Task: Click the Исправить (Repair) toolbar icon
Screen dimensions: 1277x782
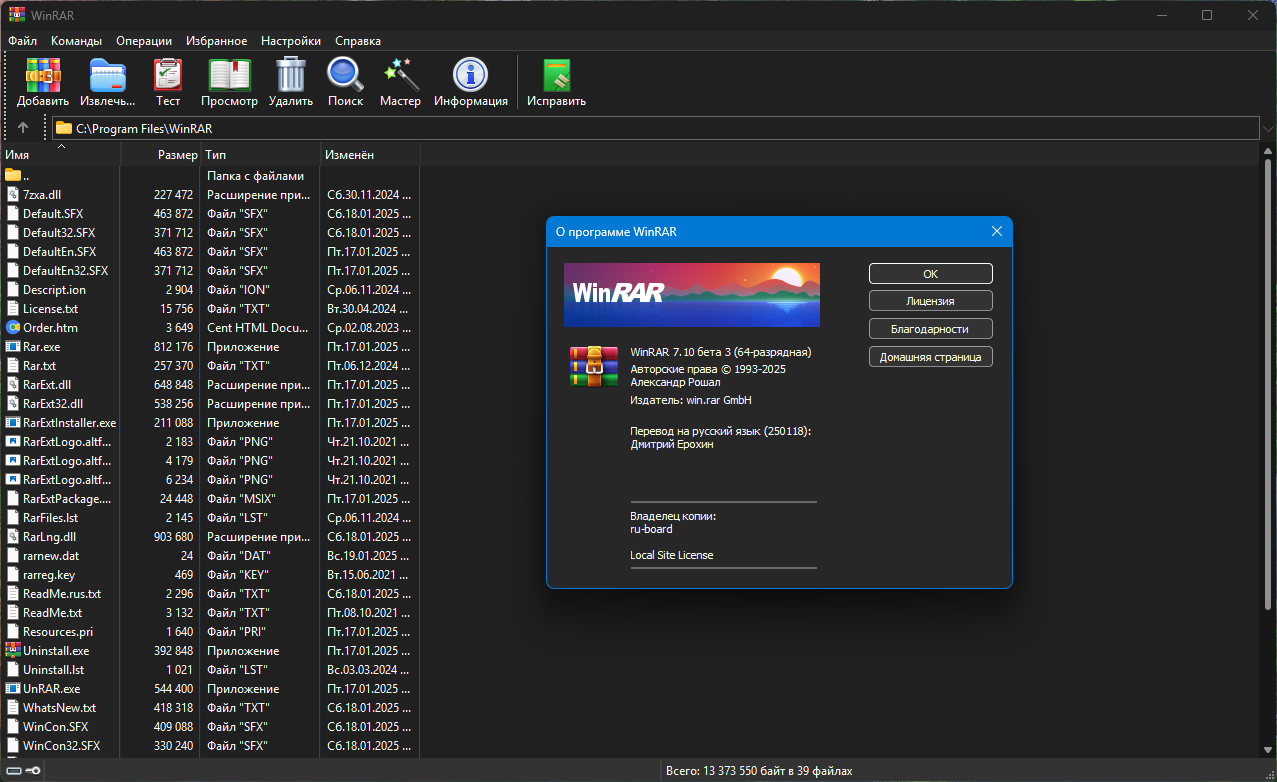Action: (557, 75)
